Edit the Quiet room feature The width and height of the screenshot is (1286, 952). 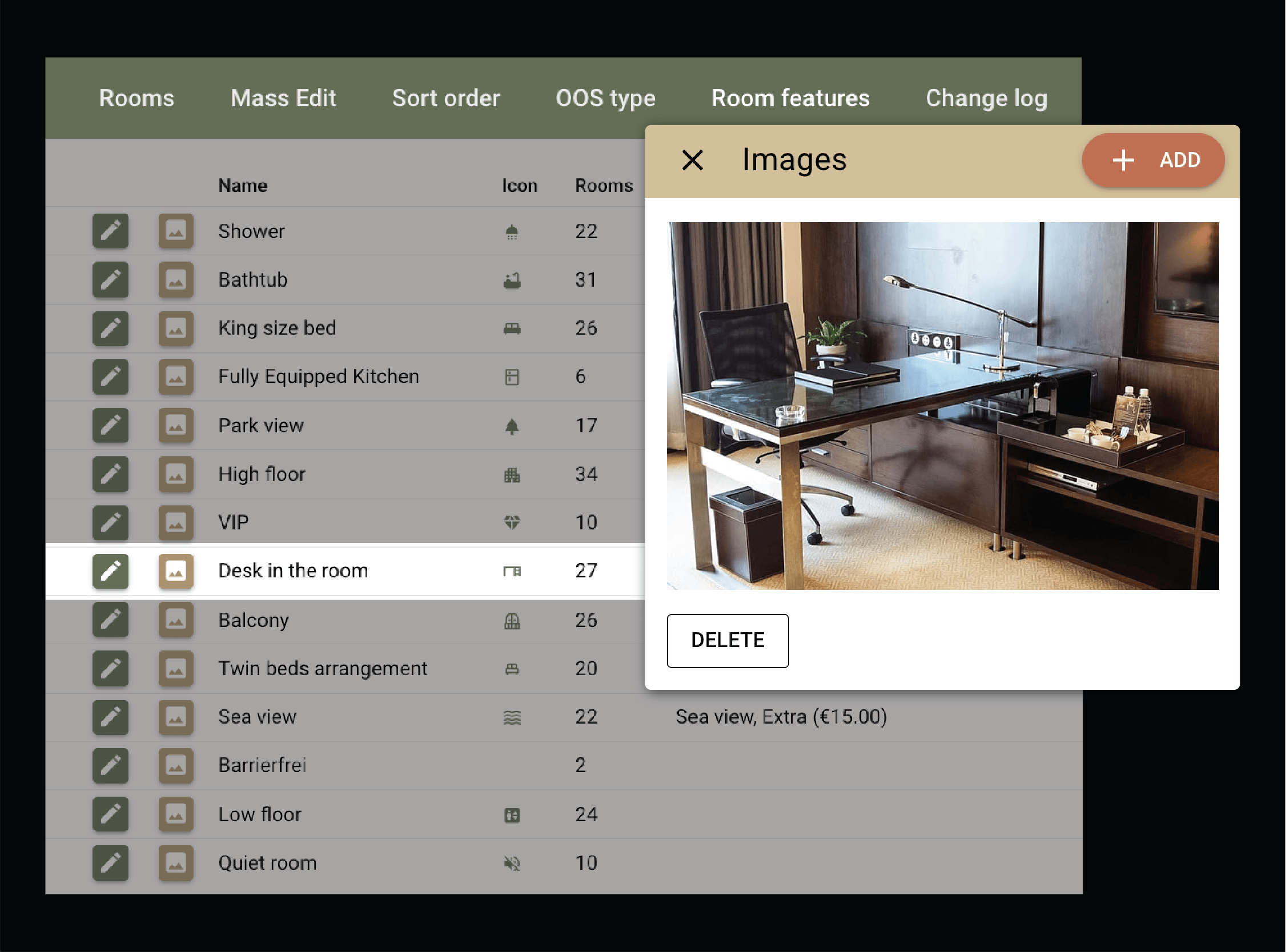tap(110, 863)
